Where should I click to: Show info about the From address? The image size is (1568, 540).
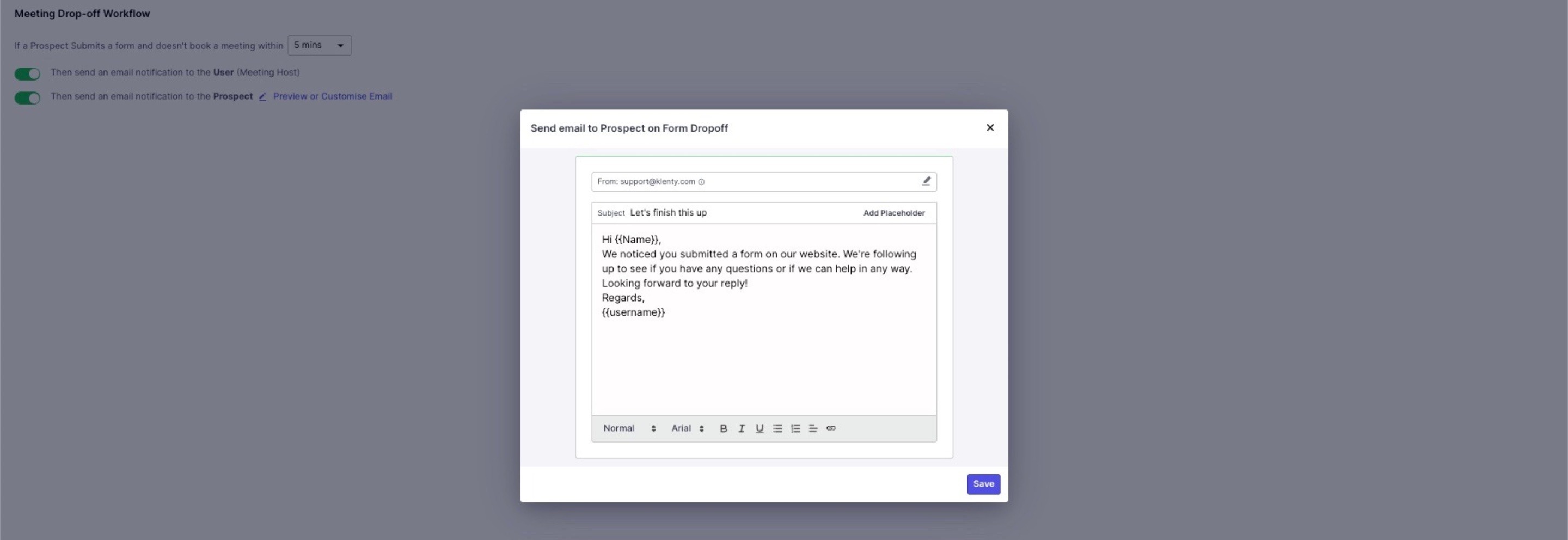point(701,182)
